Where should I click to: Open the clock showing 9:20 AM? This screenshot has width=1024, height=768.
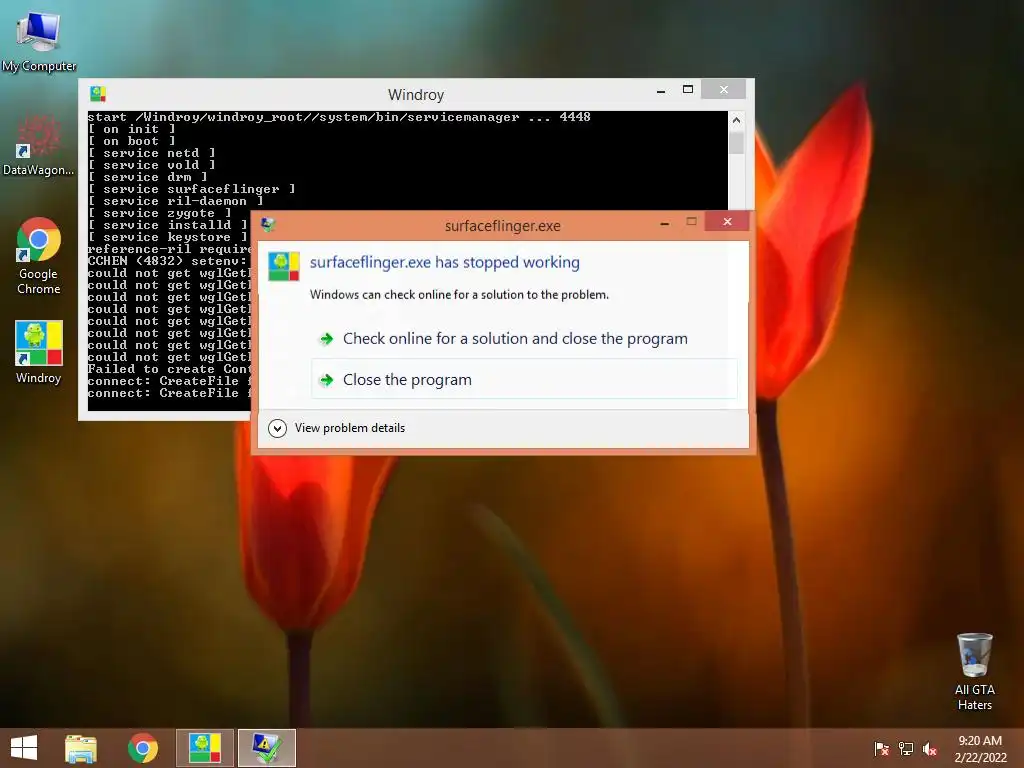coord(980,749)
